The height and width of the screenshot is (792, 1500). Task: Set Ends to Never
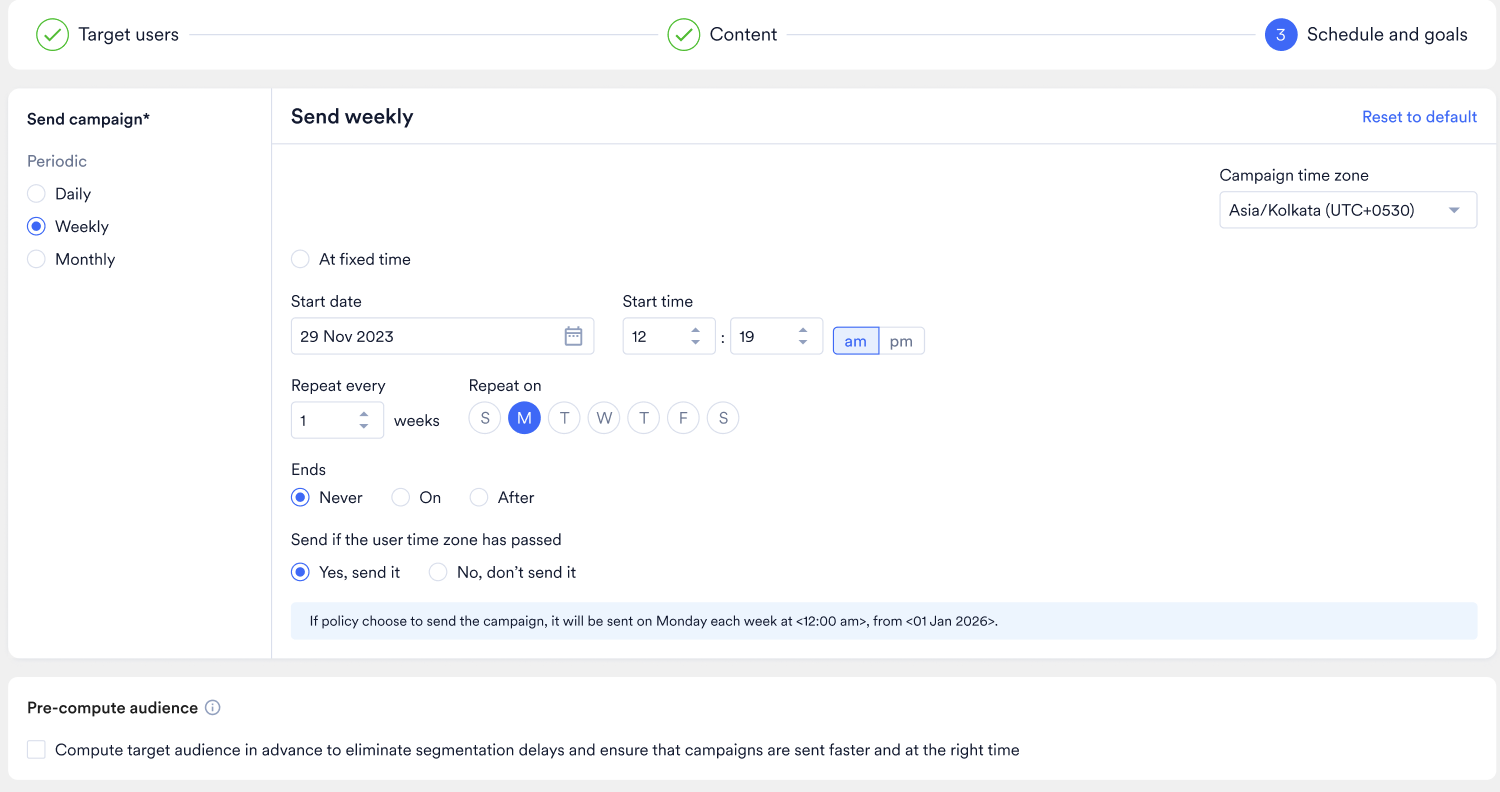coord(300,497)
